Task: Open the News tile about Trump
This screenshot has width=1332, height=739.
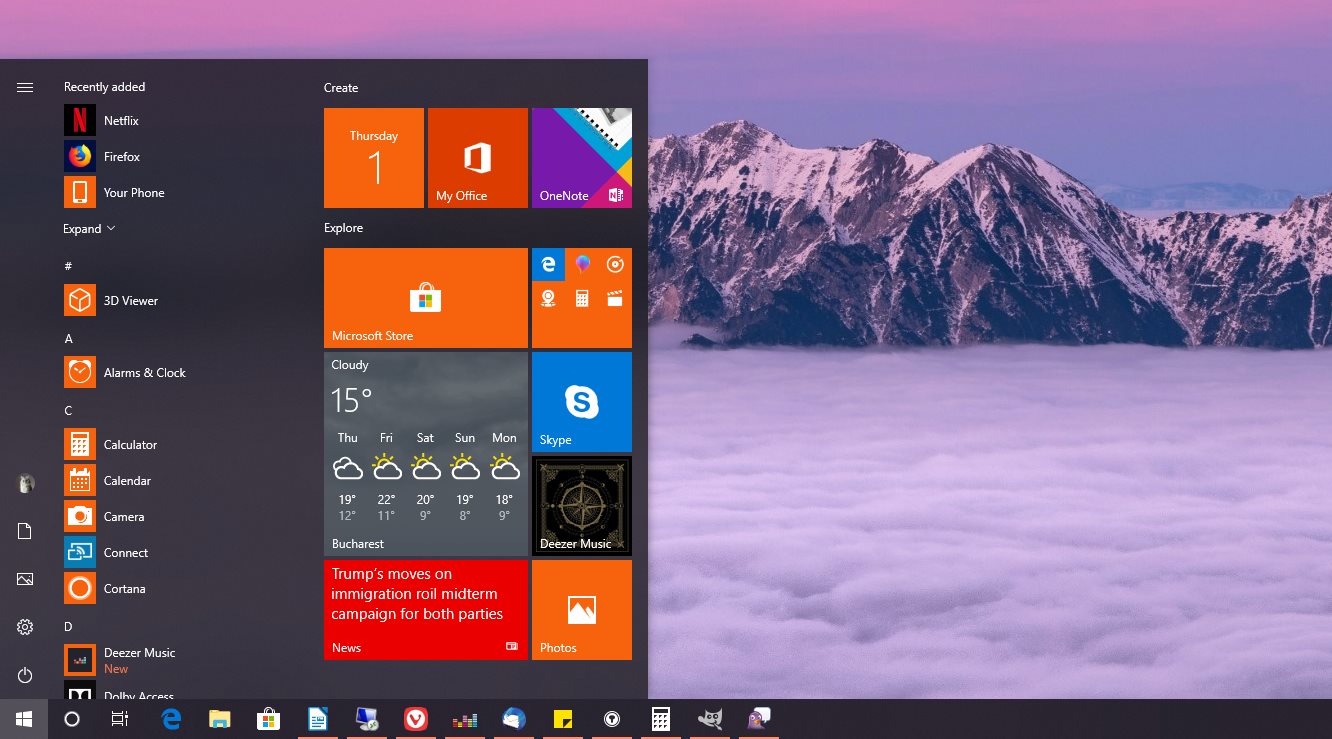Action: (x=426, y=610)
